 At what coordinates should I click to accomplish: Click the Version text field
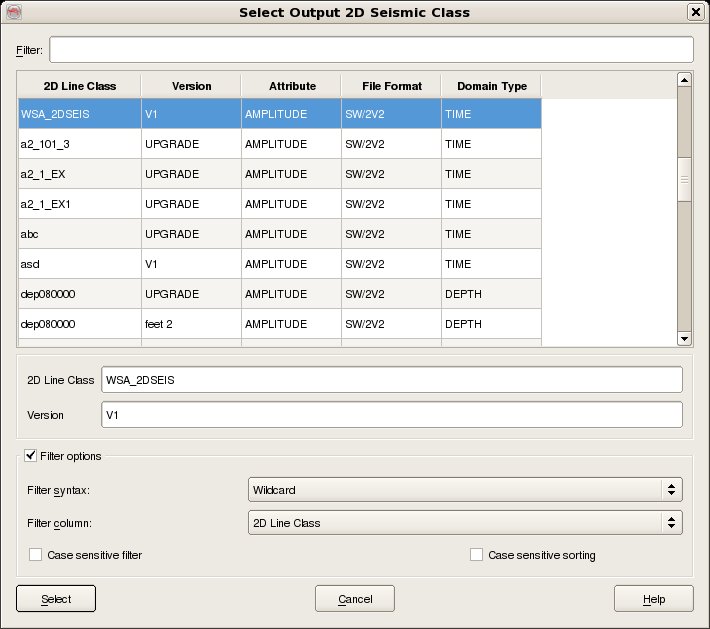(392, 415)
